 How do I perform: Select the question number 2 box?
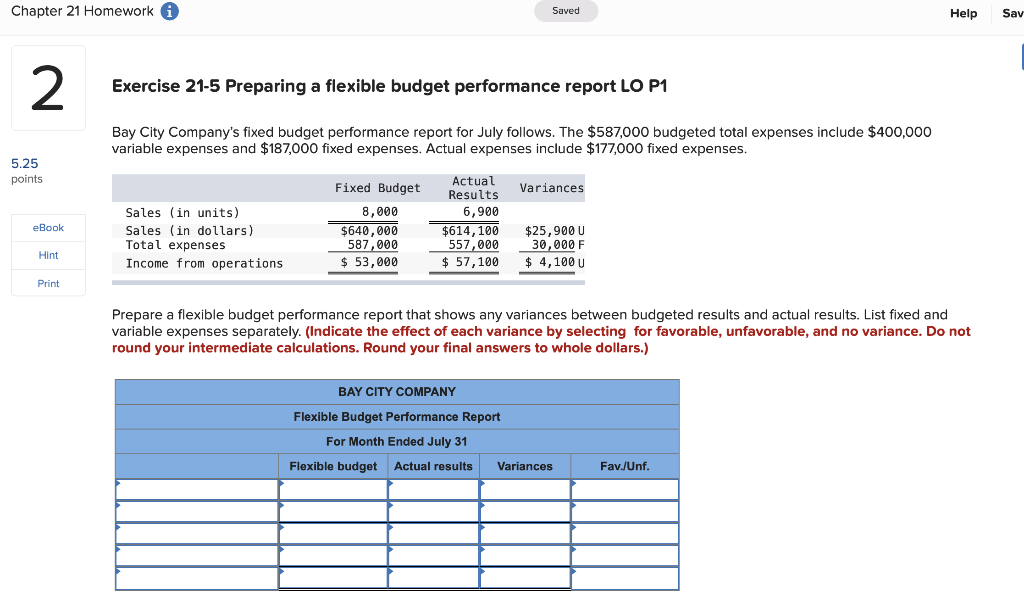(x=48, y=88)
